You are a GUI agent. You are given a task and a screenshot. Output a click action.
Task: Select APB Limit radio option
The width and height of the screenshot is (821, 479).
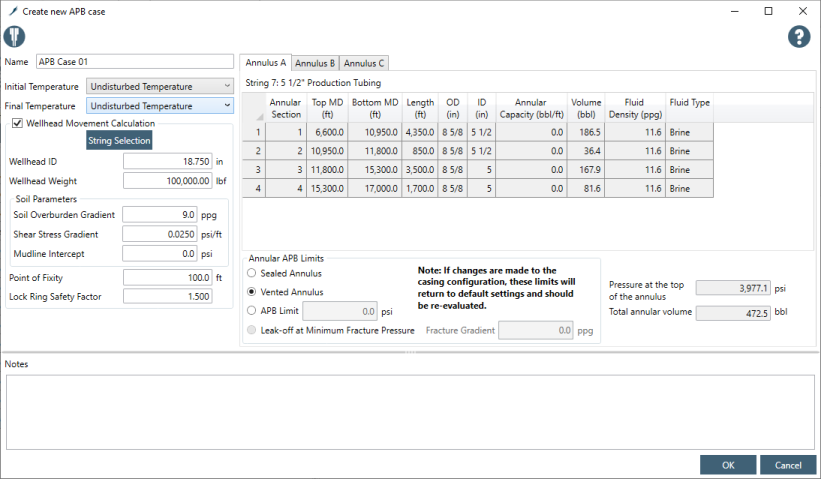252,310
